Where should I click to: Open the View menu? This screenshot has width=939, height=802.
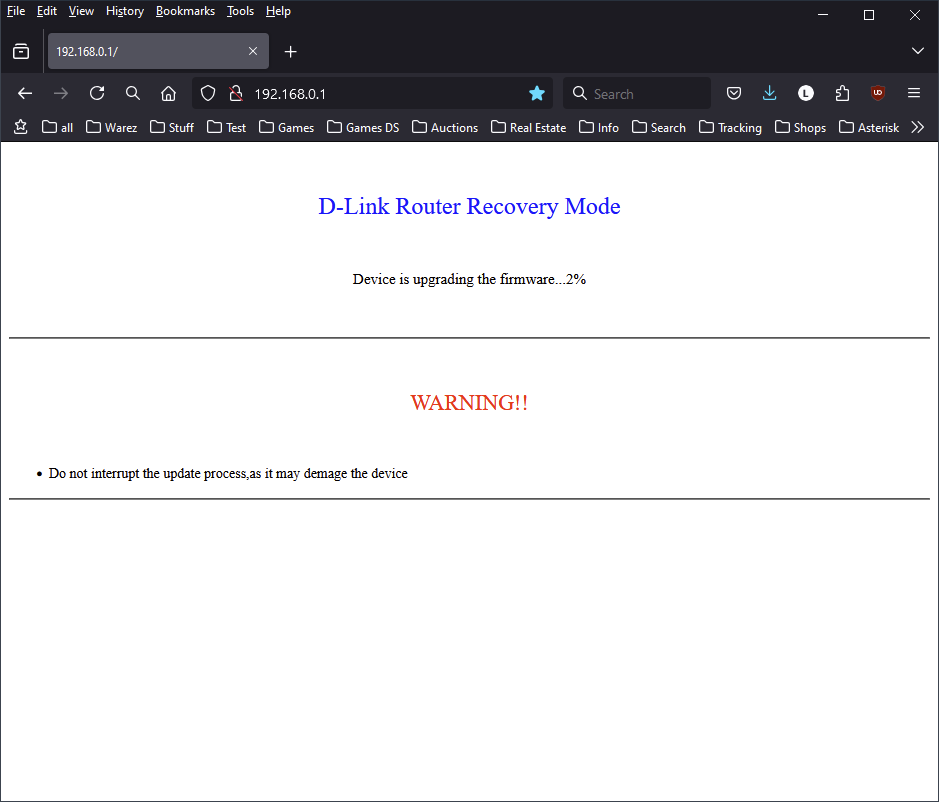click(81, 11)
